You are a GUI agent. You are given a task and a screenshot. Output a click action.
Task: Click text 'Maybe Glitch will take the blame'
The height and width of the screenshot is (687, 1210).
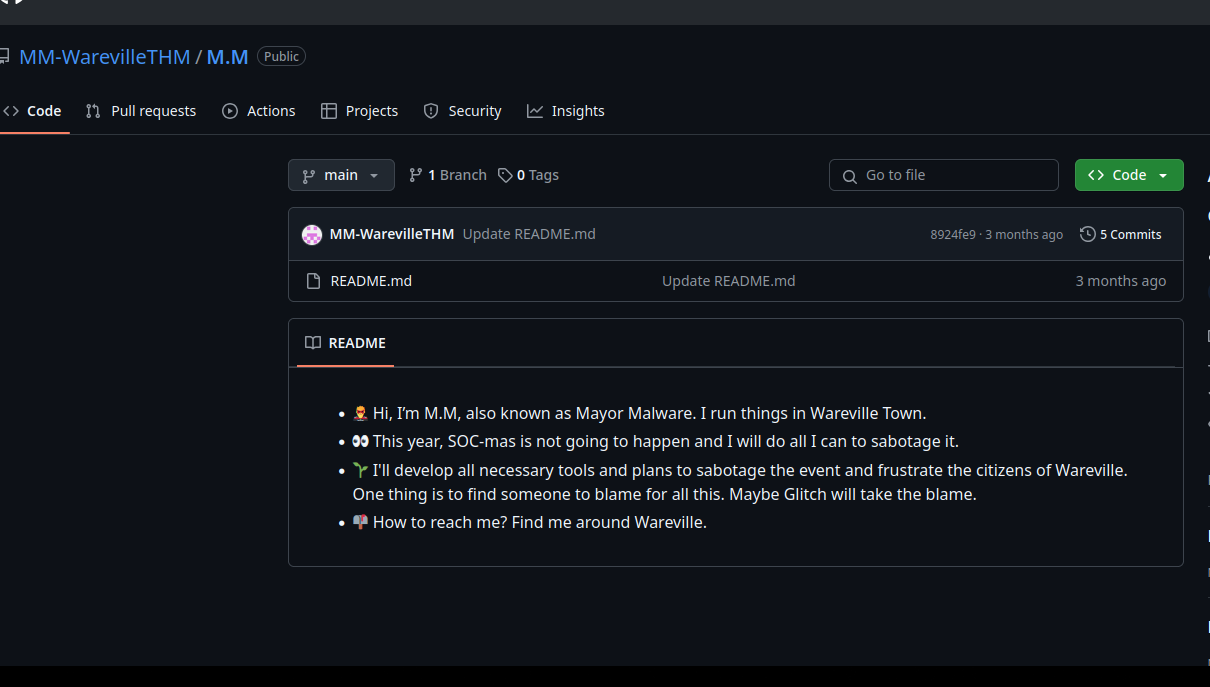853,494
